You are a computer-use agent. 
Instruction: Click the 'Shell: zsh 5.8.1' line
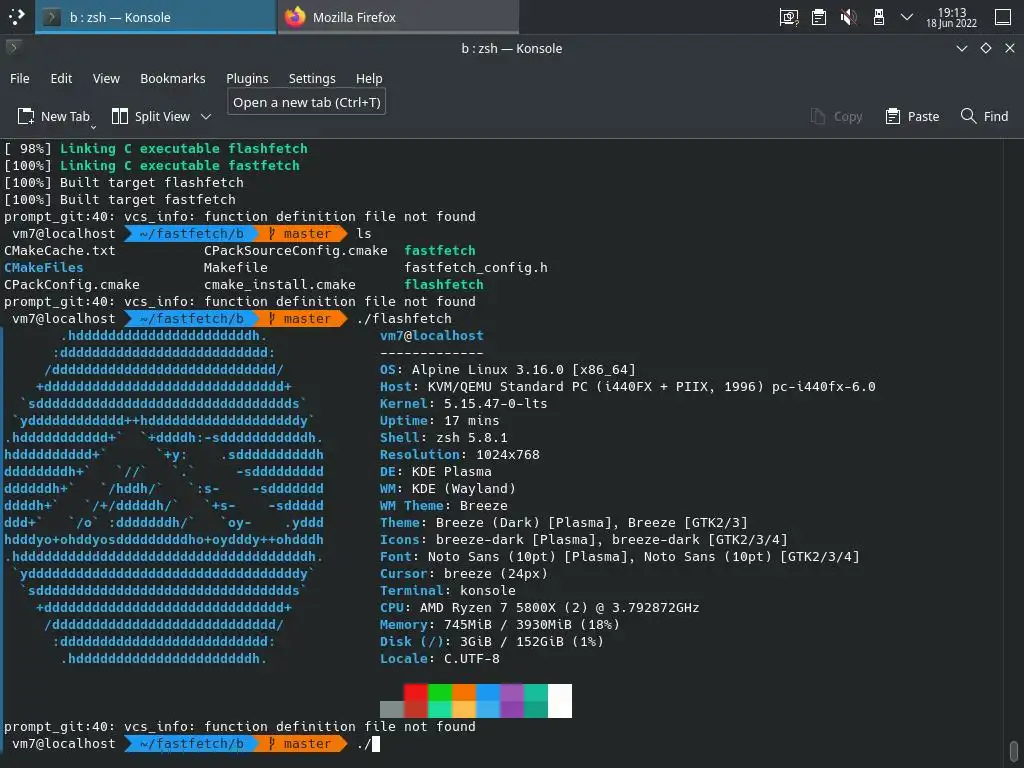443,437
